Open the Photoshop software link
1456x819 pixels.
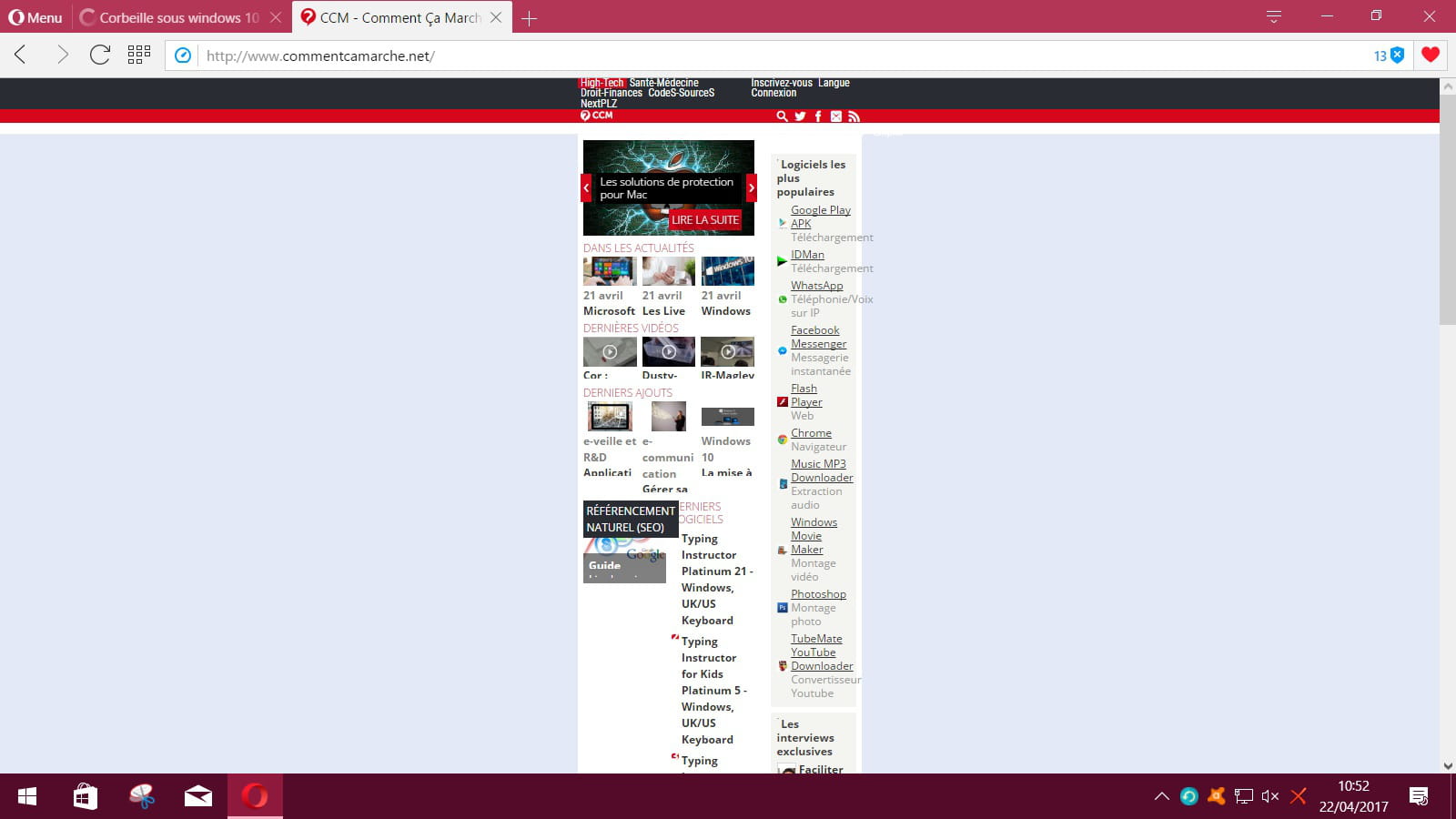click(x=818, y=594)
